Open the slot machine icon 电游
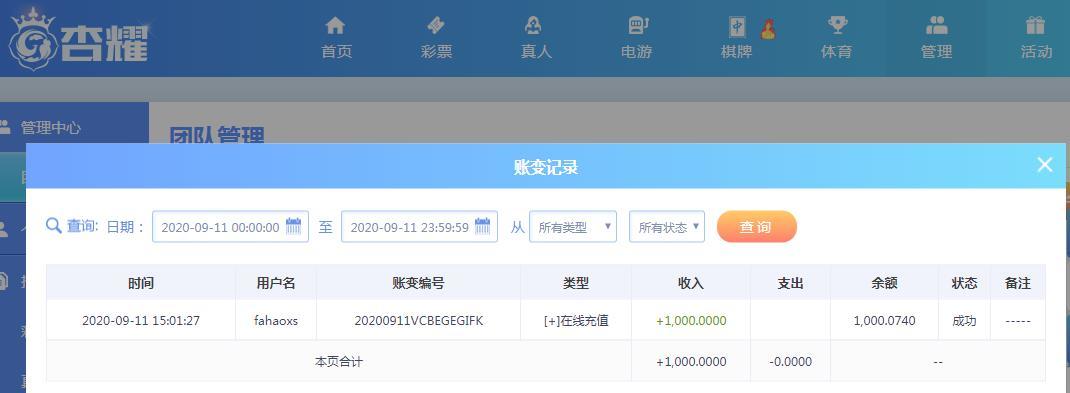Screen dimensions: 1070x393 coord(637,26)
